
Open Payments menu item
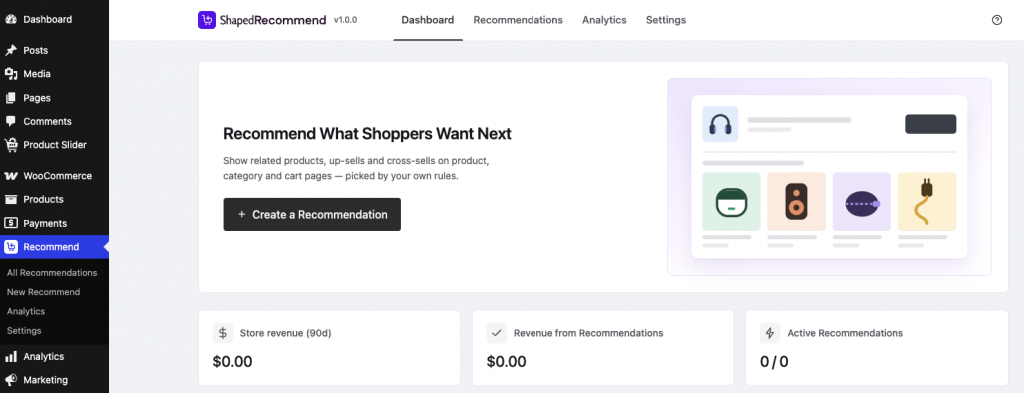[x=54, y=223]
